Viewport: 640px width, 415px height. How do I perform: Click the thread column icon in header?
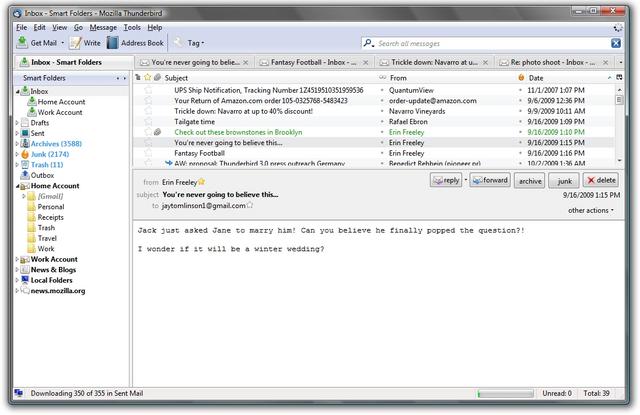[138, 78]
